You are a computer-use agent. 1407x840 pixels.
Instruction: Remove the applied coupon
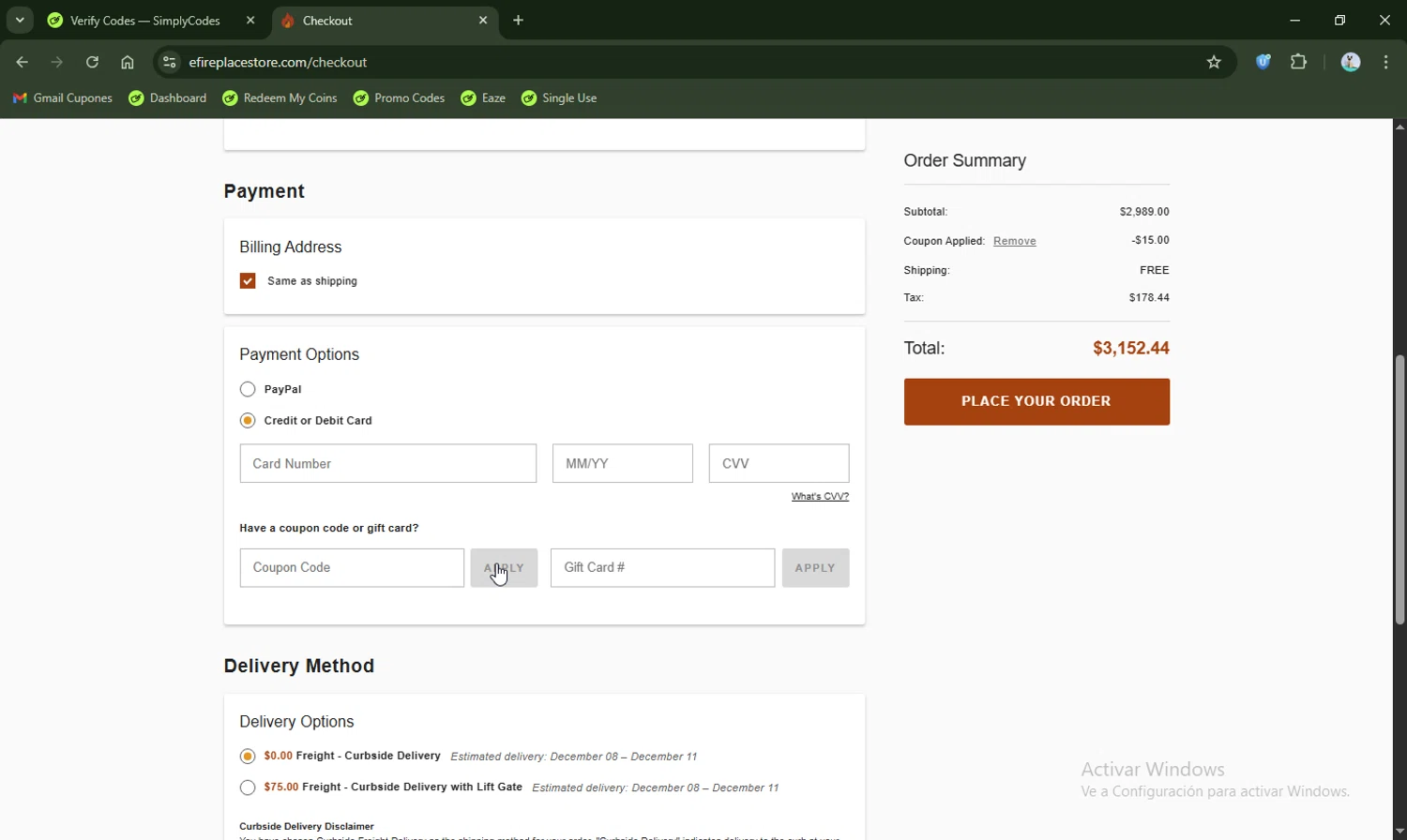pyautogui.click(x=1015, y=241)
